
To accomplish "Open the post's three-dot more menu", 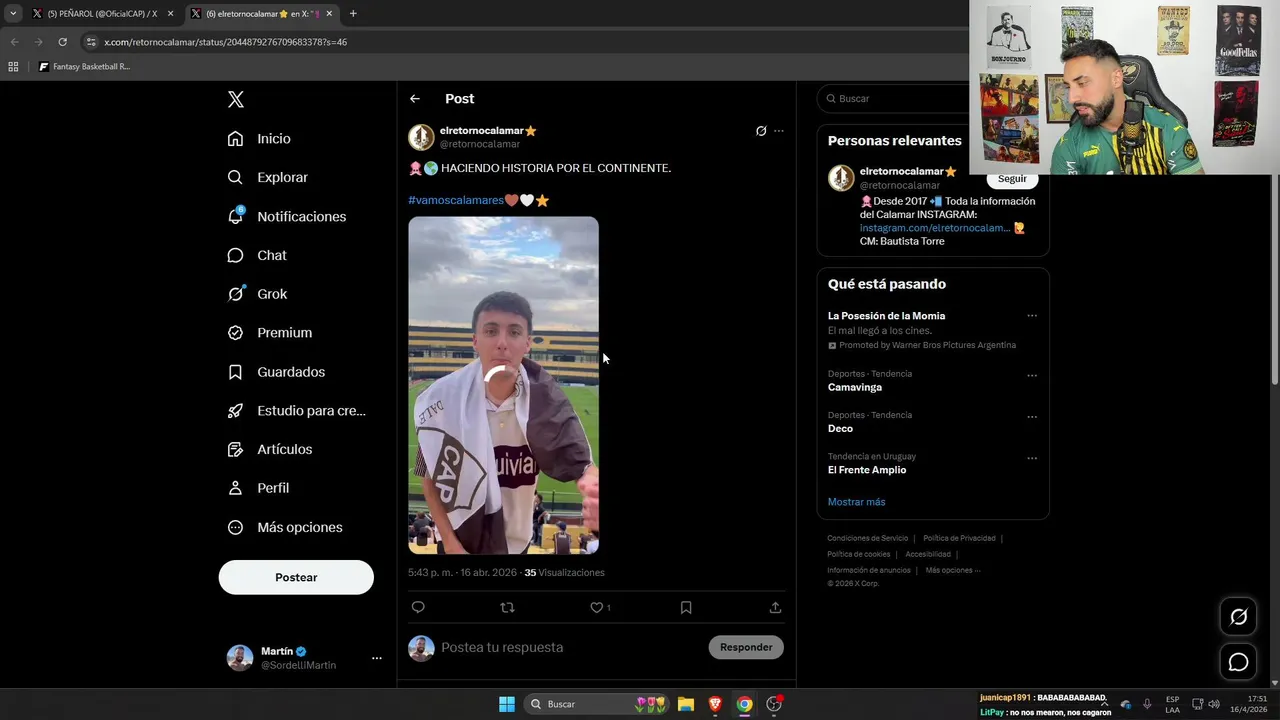I will [779, 131].
